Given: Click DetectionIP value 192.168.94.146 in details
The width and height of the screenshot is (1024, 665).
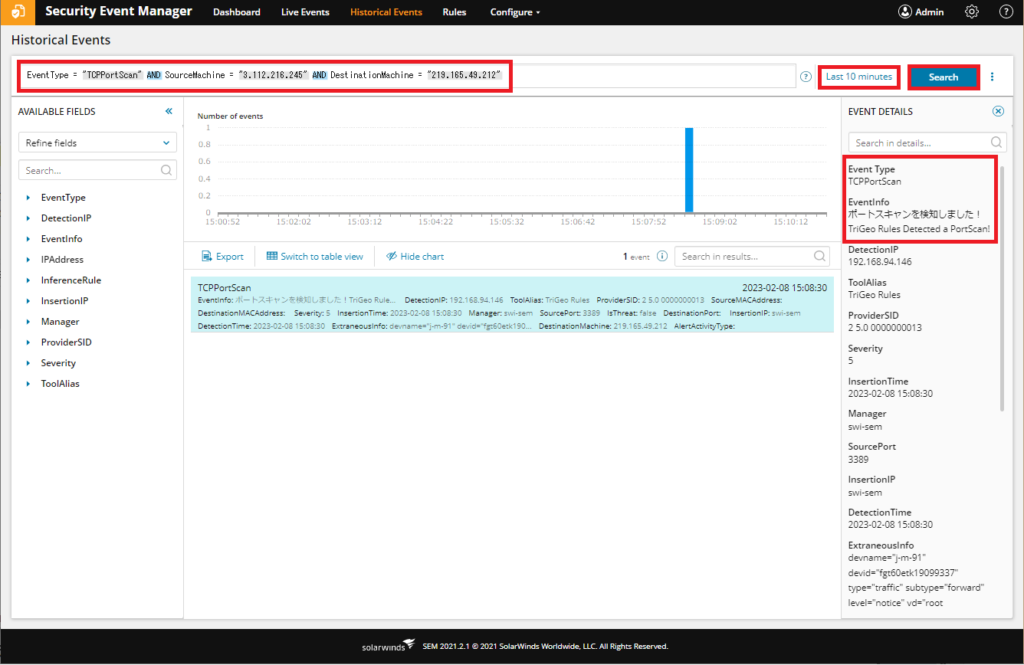Looking at the screenshot, I should [880, 262].
